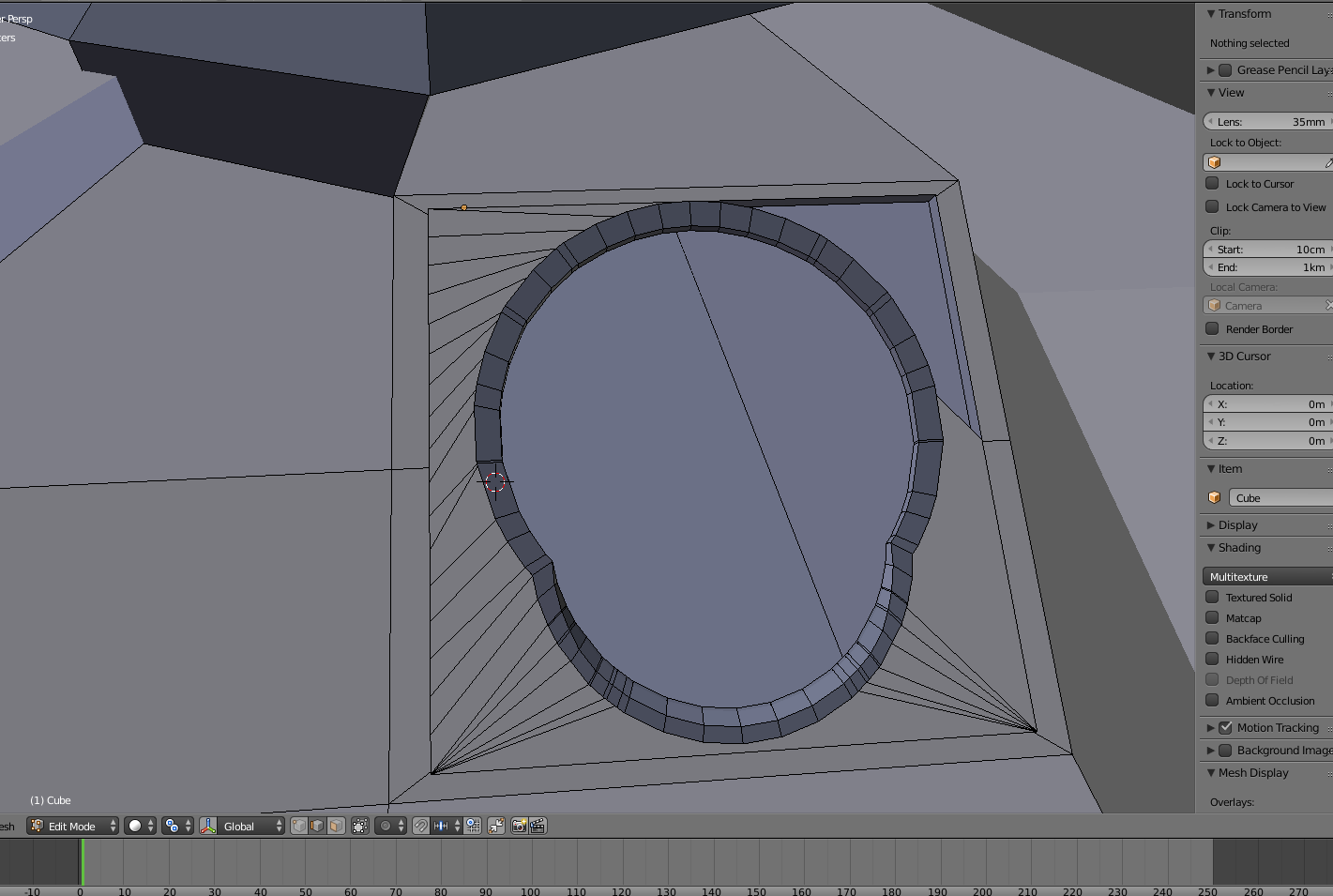Click 3D Cursor Y location field
Screen dimensions: 1333x896
pos(1268,422)
